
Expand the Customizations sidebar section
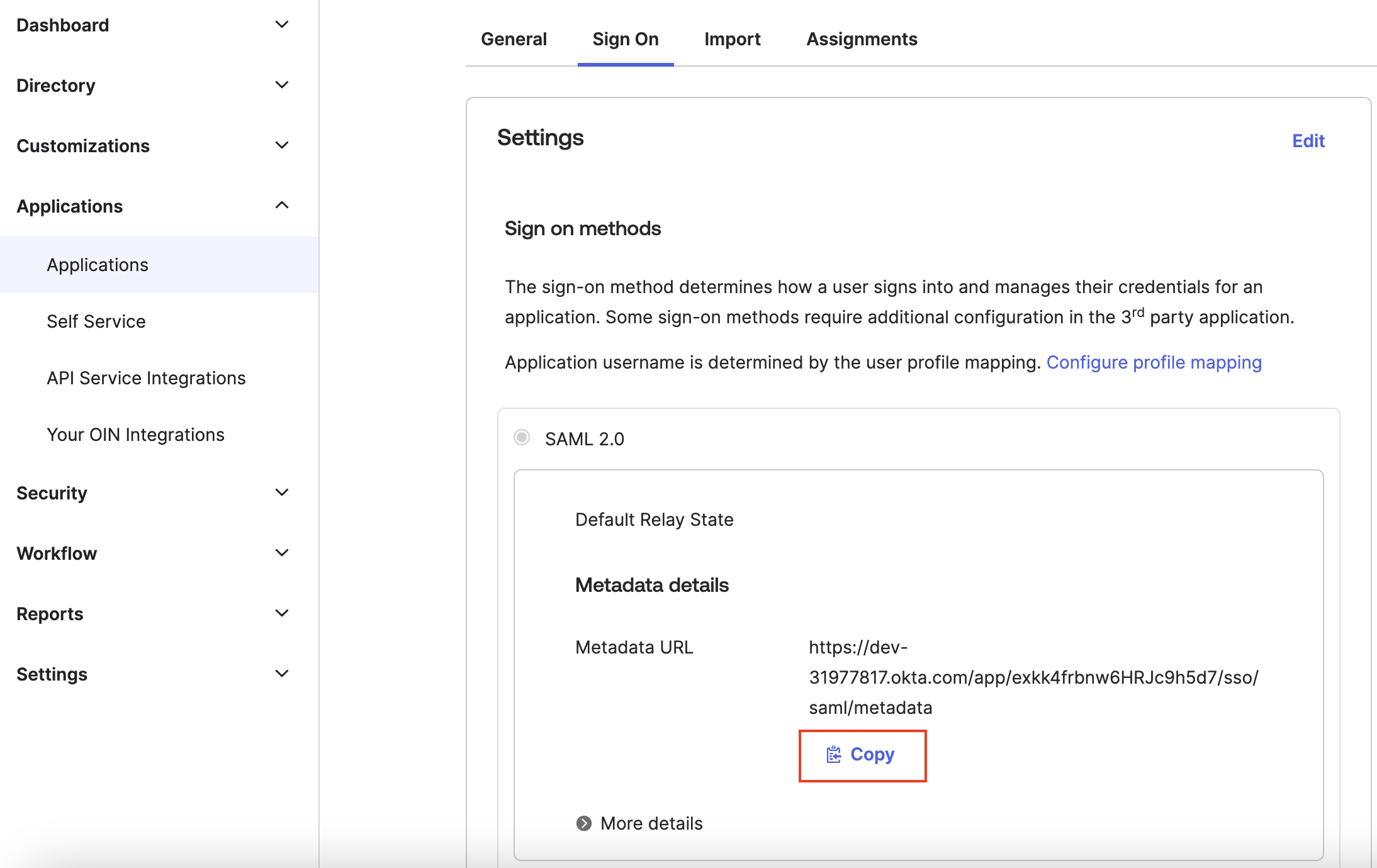(x=282, y=145)
